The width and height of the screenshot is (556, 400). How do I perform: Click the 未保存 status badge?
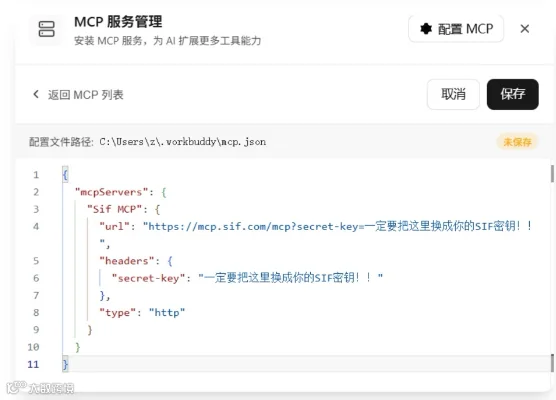(x=517, y=142)
